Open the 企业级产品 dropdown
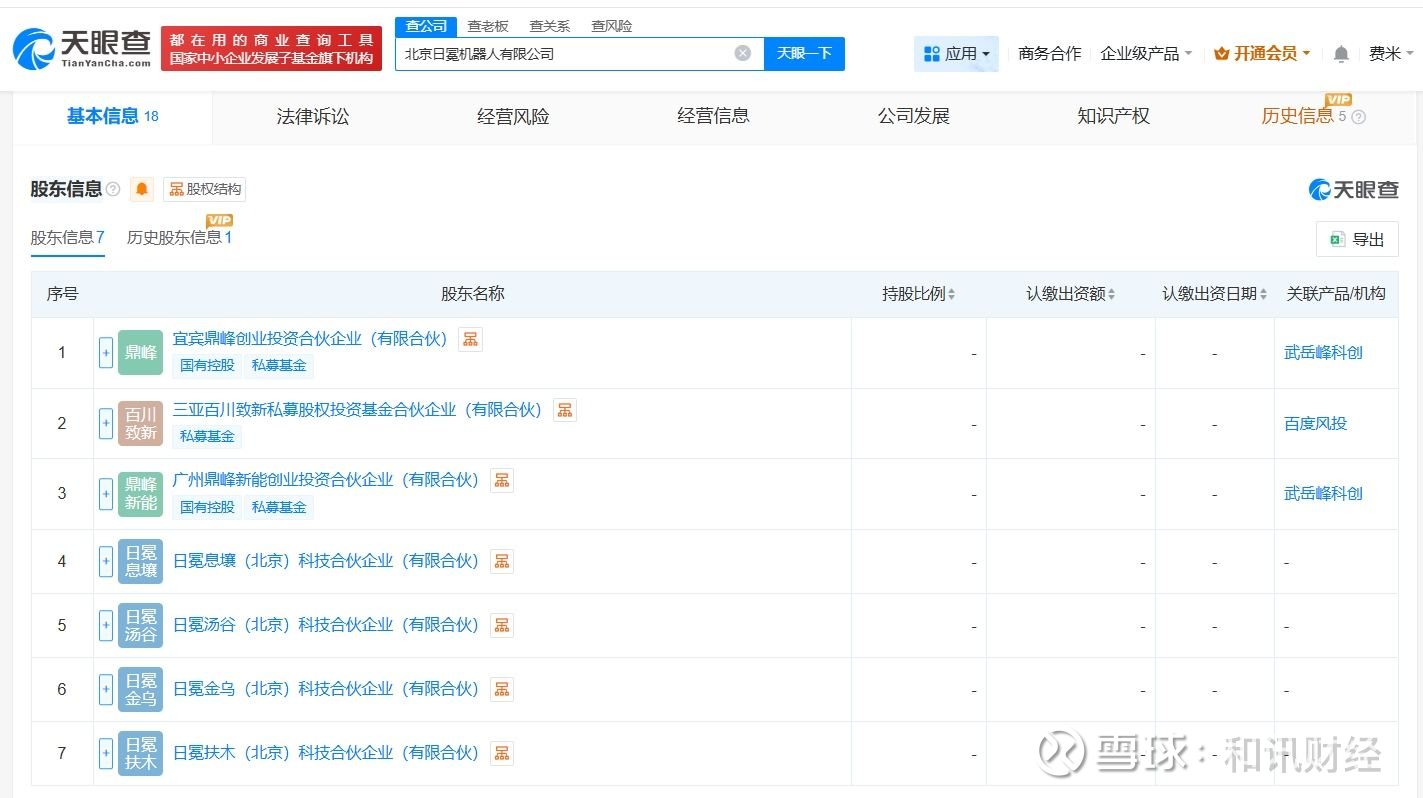The image size is (1423, 798). click(x=1146, y=54)
